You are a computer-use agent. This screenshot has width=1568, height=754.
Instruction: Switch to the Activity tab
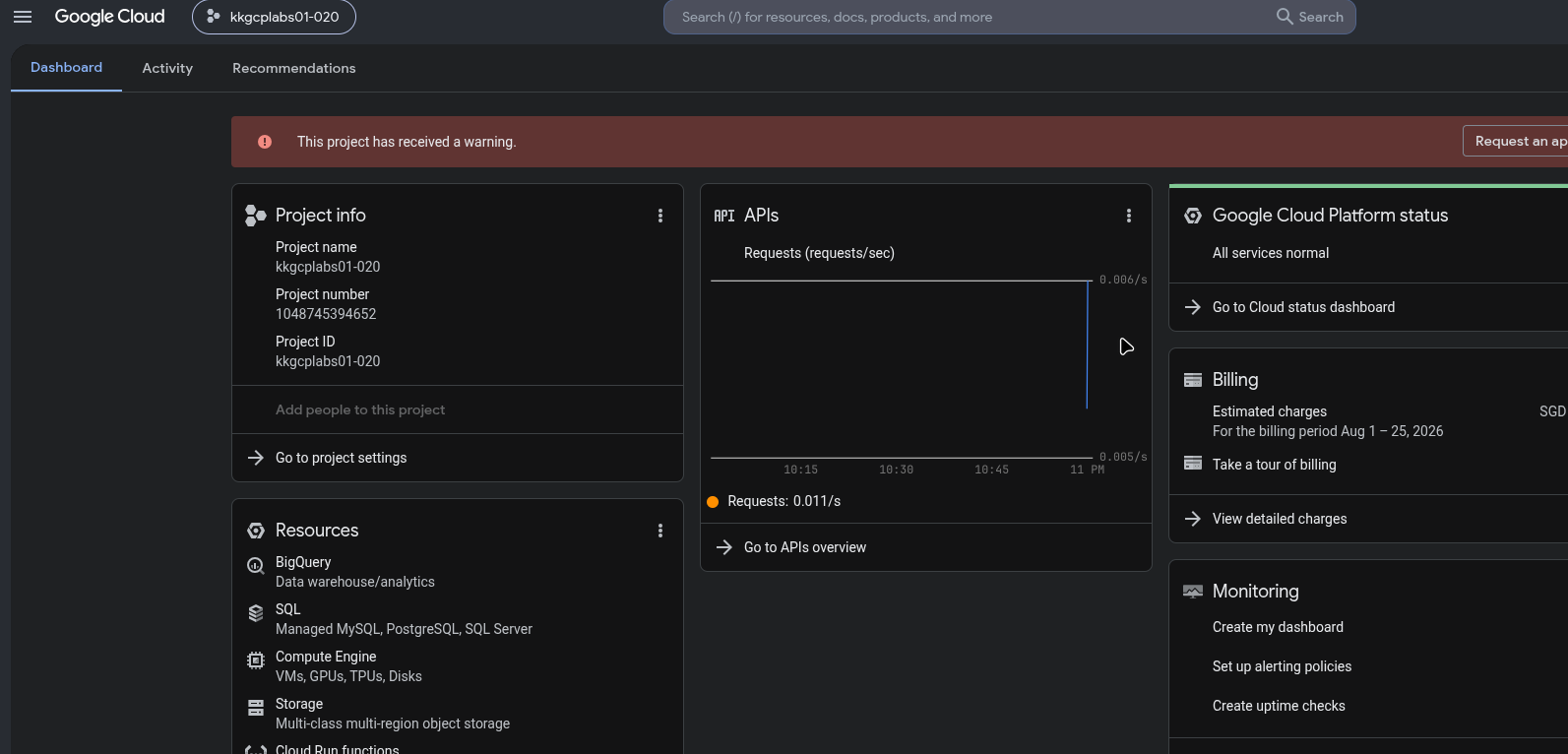click(x=167, y=68)
